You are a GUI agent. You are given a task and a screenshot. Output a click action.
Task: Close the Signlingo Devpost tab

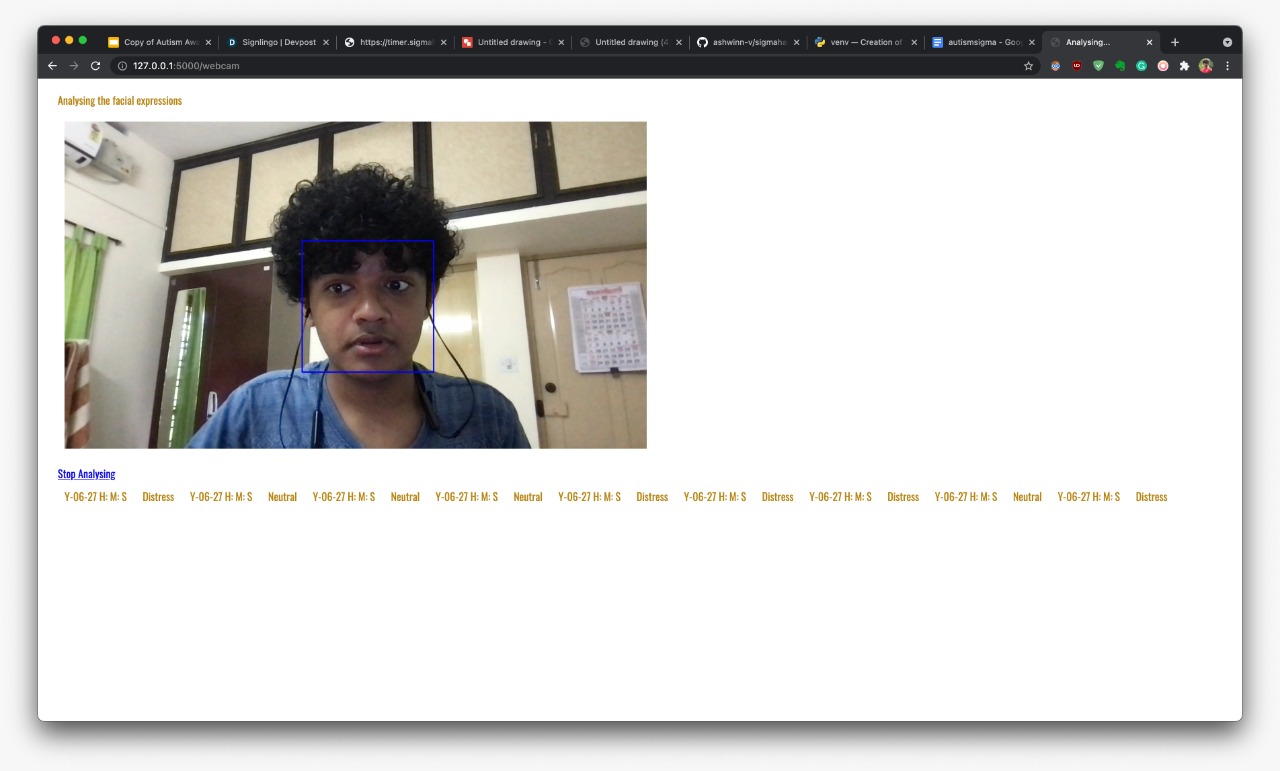pos(326,43)
